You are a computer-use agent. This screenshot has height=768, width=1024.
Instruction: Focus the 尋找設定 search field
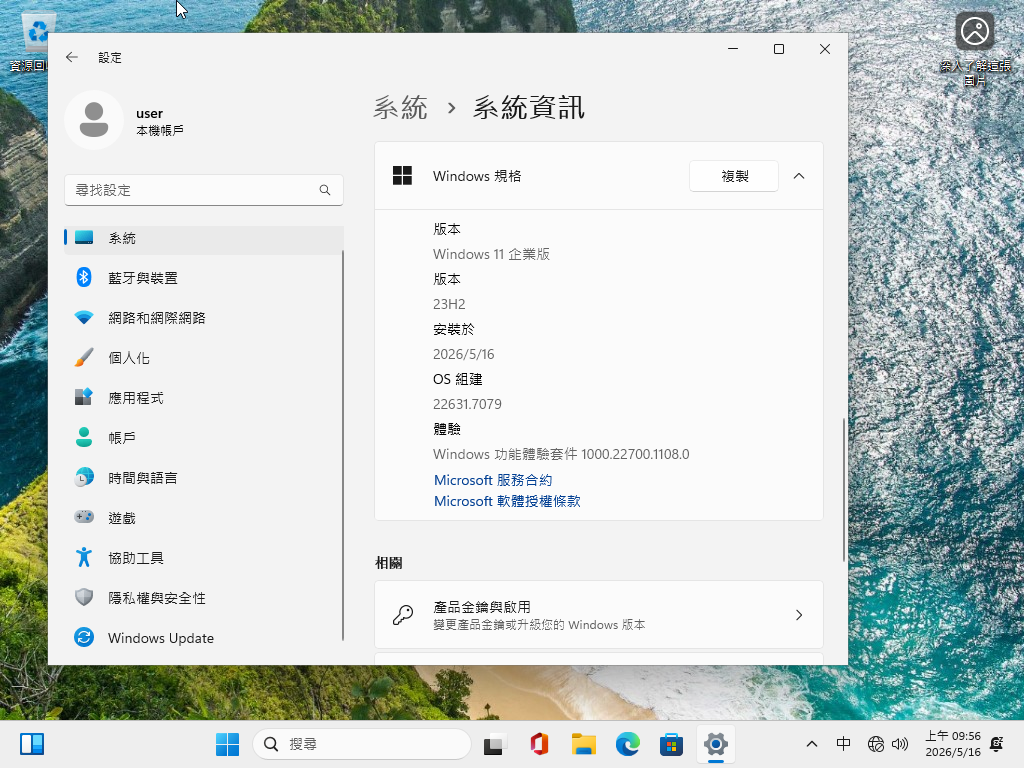click(x=204, y=190)
